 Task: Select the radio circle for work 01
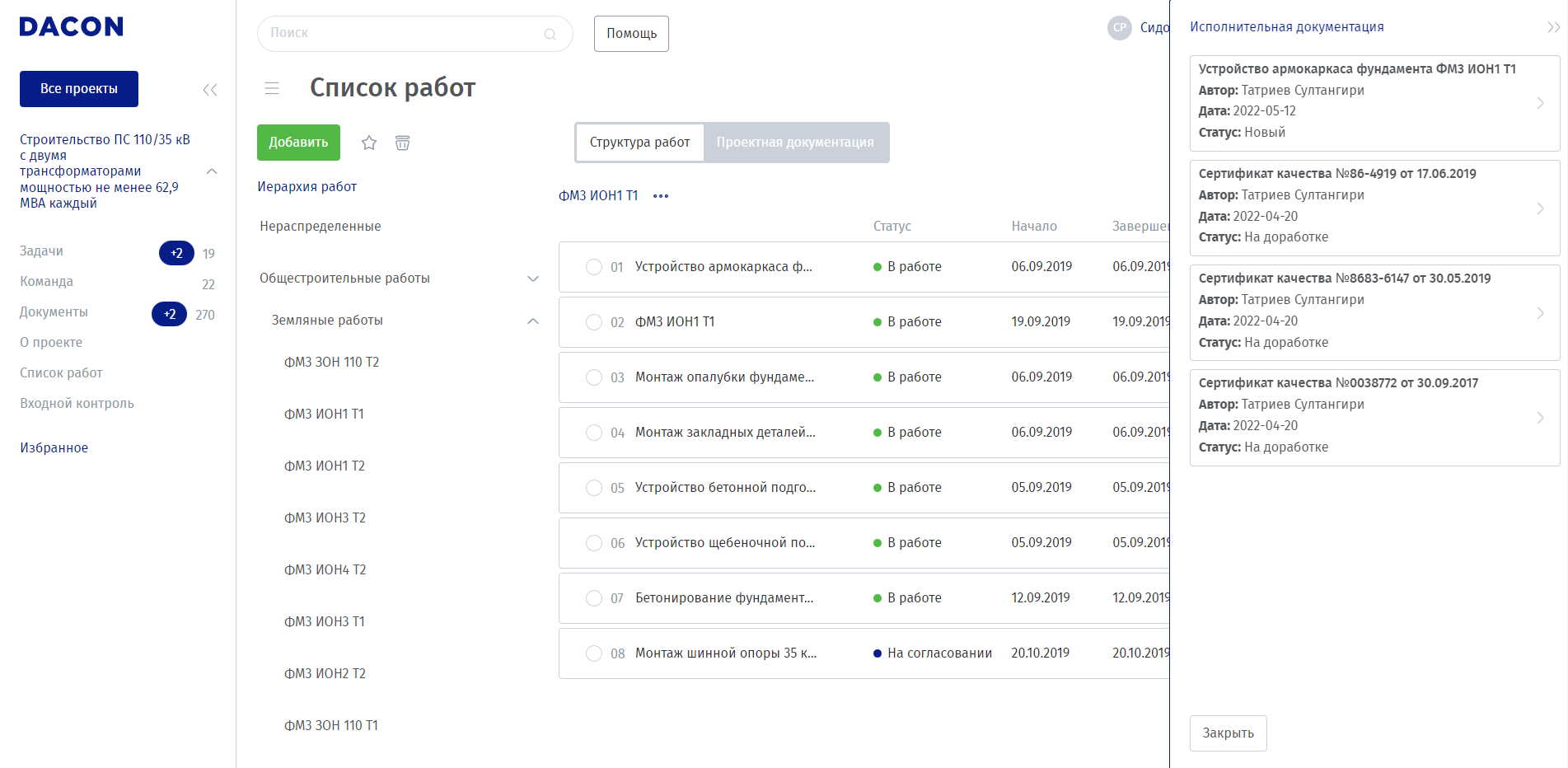(593, 267)
